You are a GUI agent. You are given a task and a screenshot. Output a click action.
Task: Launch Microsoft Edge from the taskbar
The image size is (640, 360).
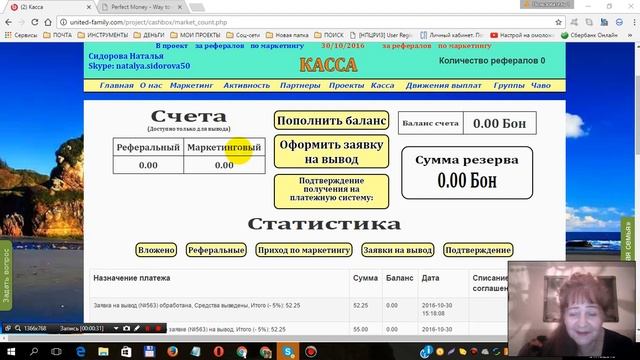coord(80,351)
